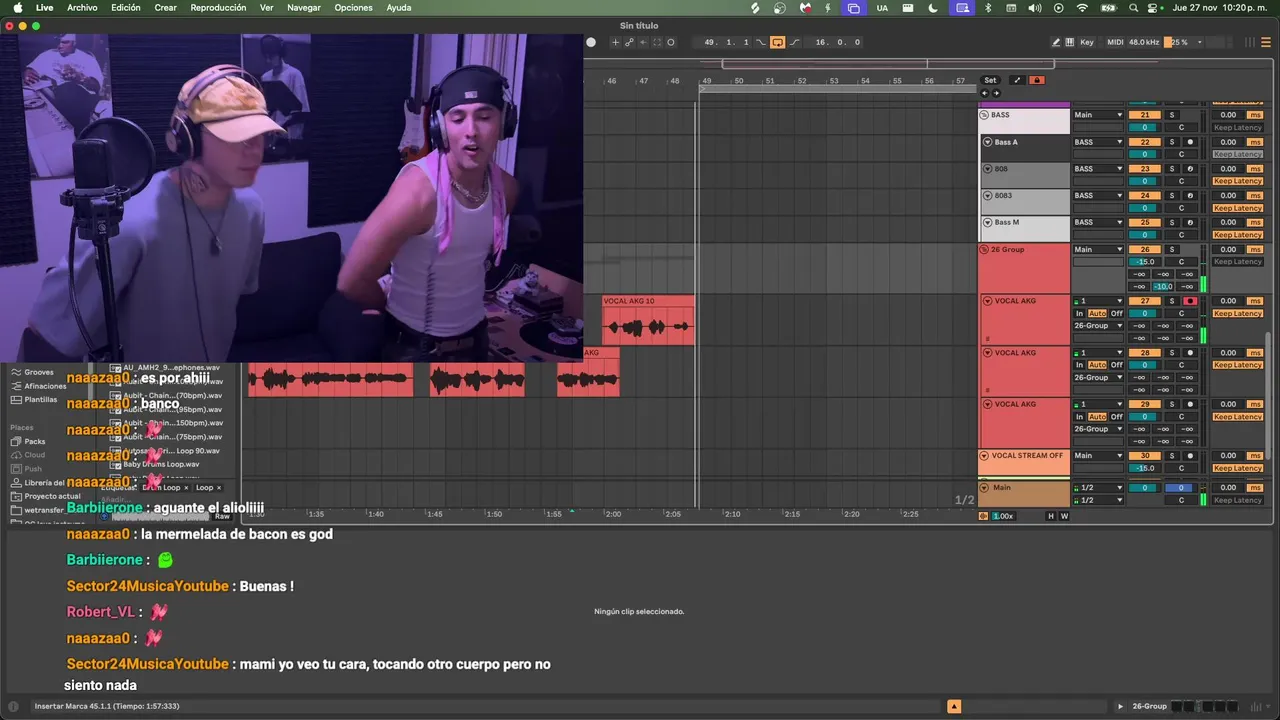
Task: Unfold the Bass A track
Action: tap(988, 142)
